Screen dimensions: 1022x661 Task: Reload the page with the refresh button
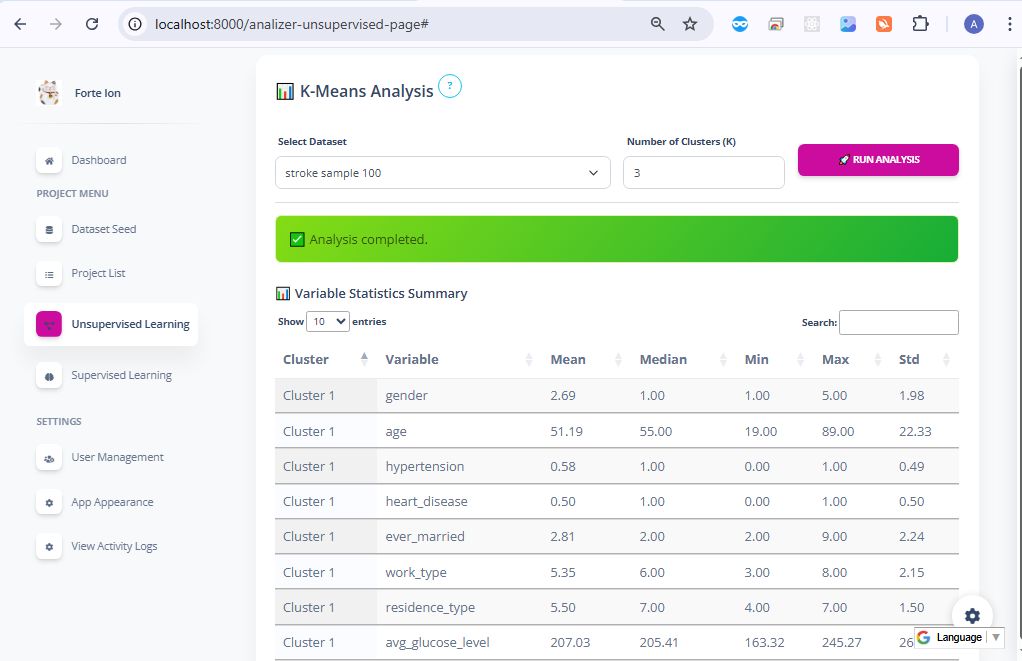coord(92,24)
